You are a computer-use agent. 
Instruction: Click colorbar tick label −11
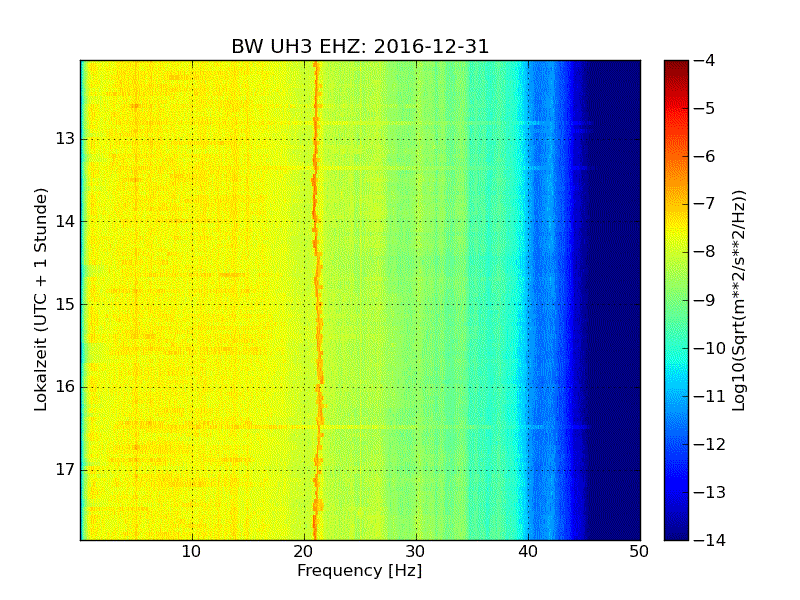coord(710,396)
